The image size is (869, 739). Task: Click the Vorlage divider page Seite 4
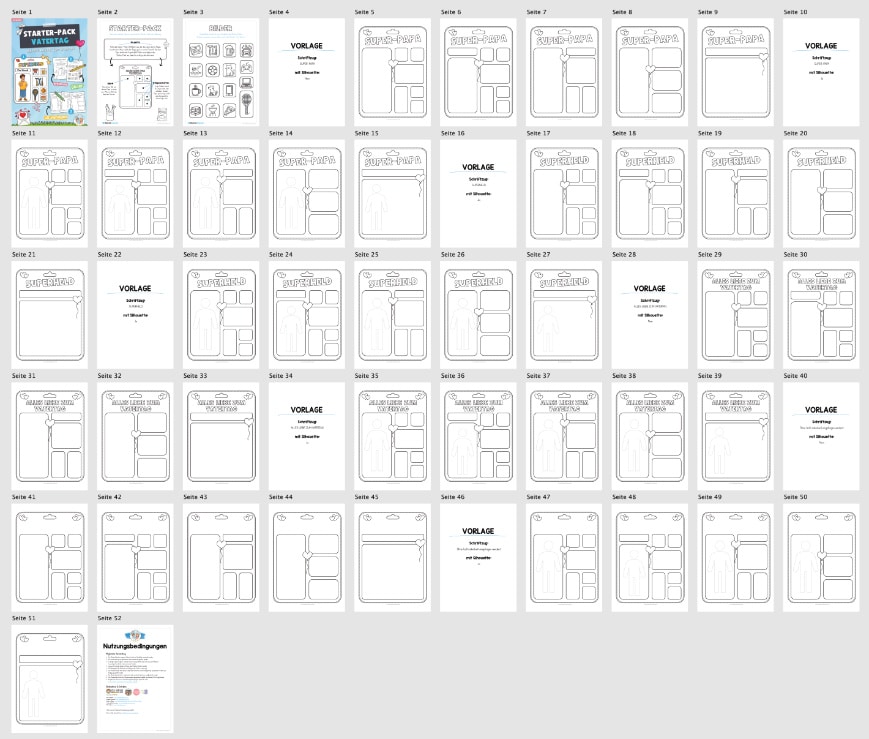click(x=307, y=72)
